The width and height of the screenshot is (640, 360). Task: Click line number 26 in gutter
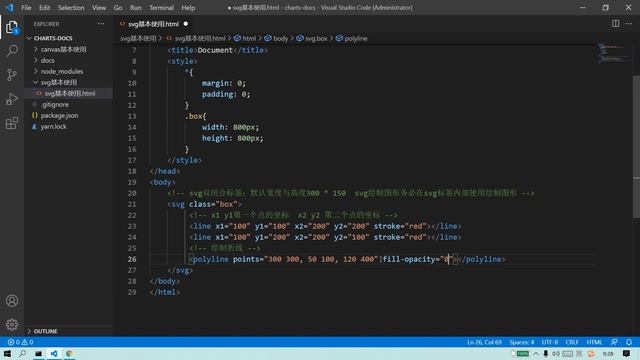[x=132, y=259]
